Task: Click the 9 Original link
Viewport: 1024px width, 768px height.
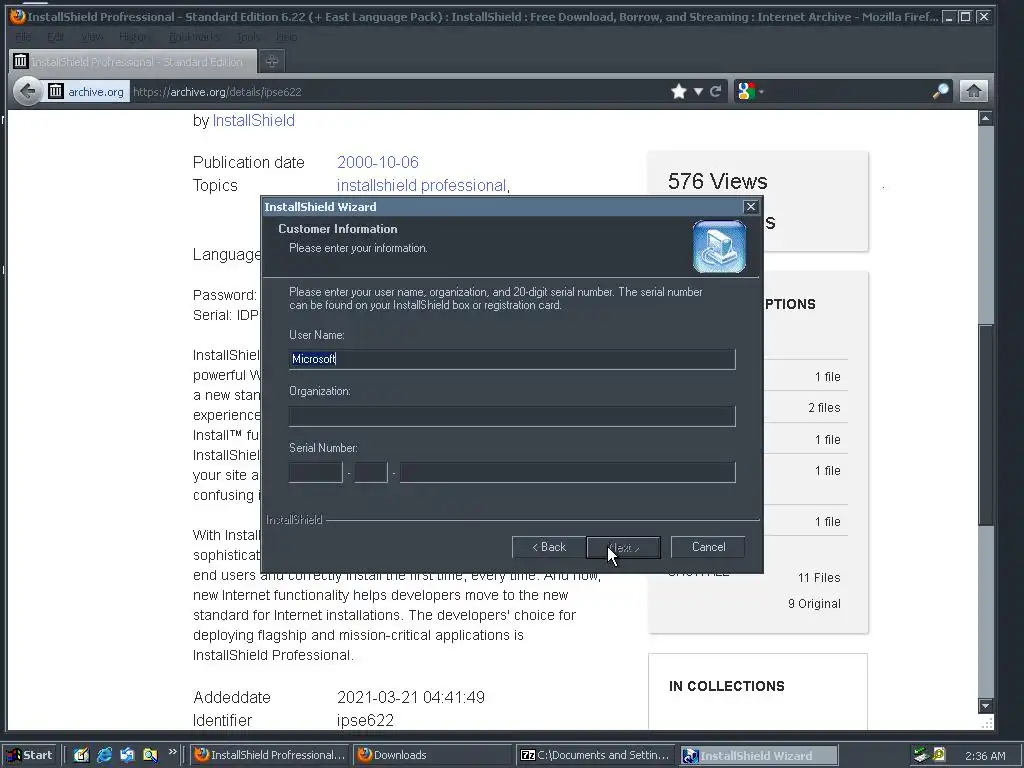Action: coord(814,604)
